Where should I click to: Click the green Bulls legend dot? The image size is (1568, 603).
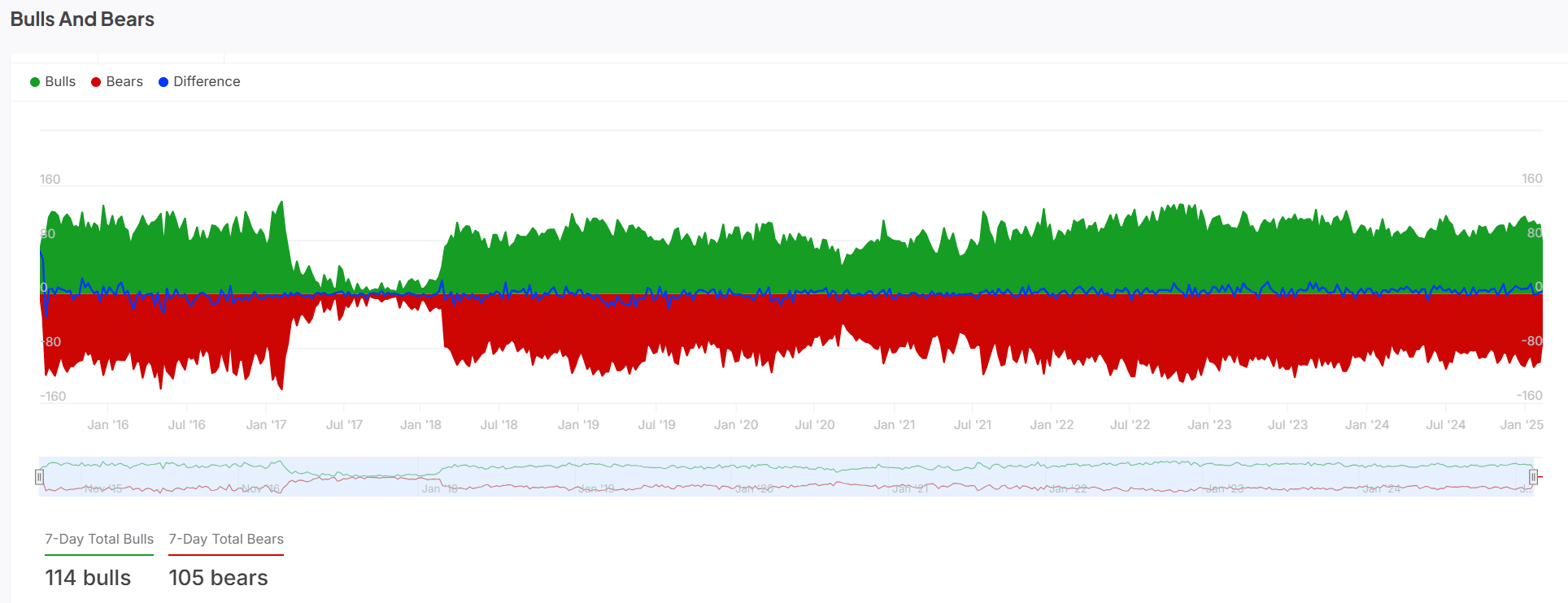35,82
